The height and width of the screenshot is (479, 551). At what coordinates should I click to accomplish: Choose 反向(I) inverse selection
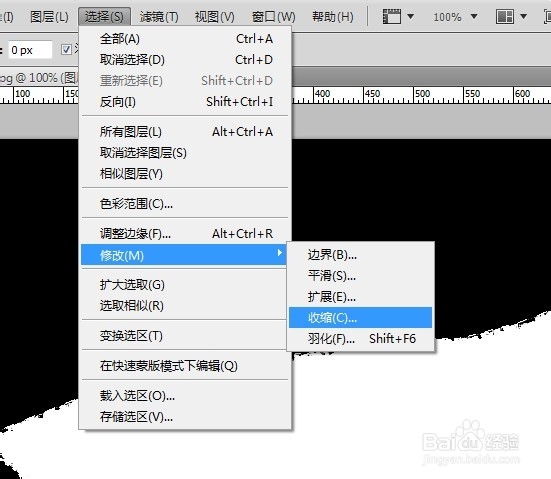pos(186,102)
